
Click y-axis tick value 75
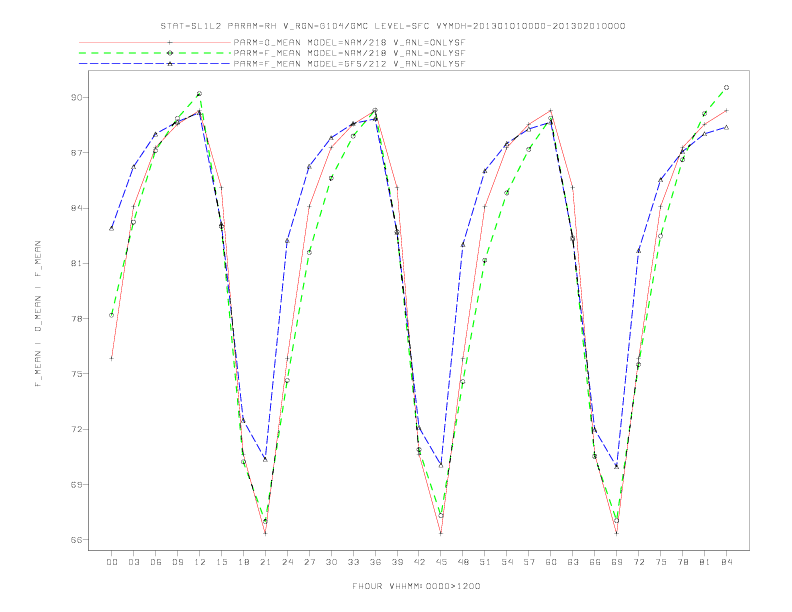pos(77,374)
